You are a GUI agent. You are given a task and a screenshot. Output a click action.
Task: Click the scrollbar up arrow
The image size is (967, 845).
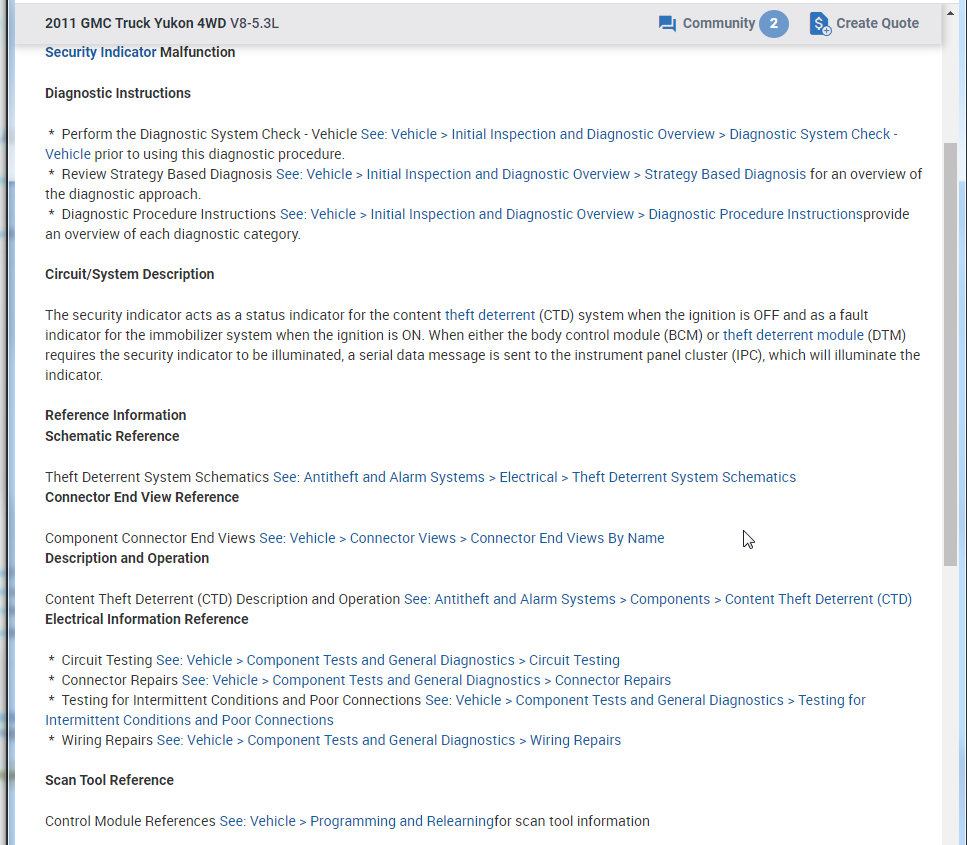(950, 13)
